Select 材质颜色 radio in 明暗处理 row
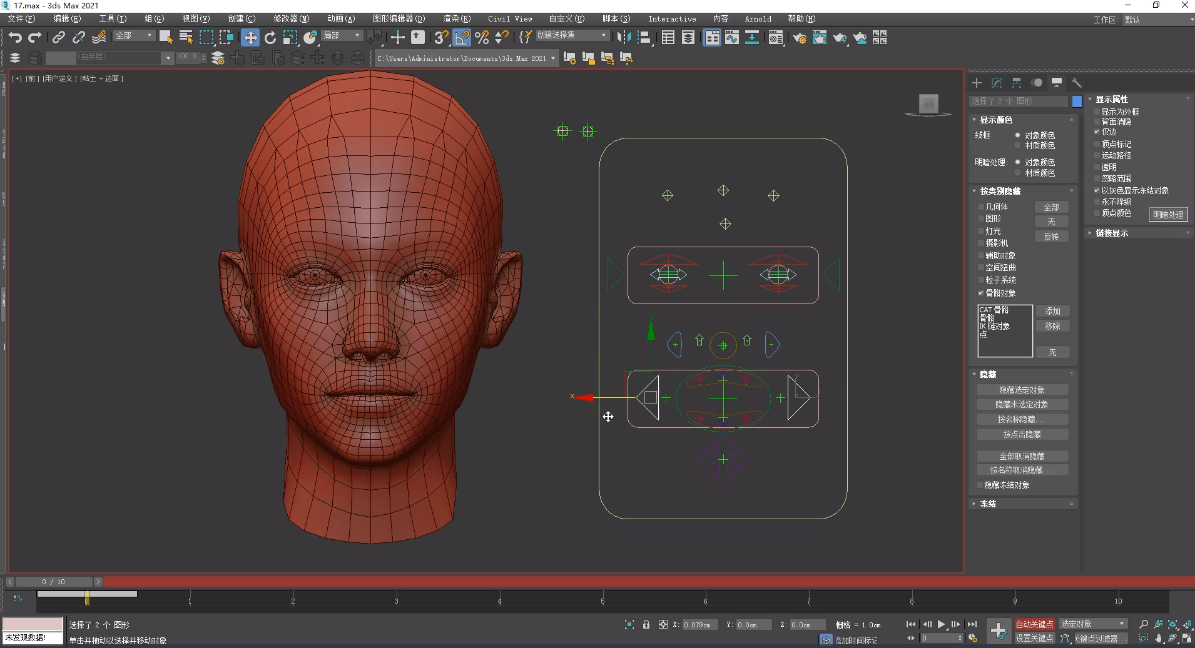The height and width of the screenshot is (648, 1195). (1017, 173)
